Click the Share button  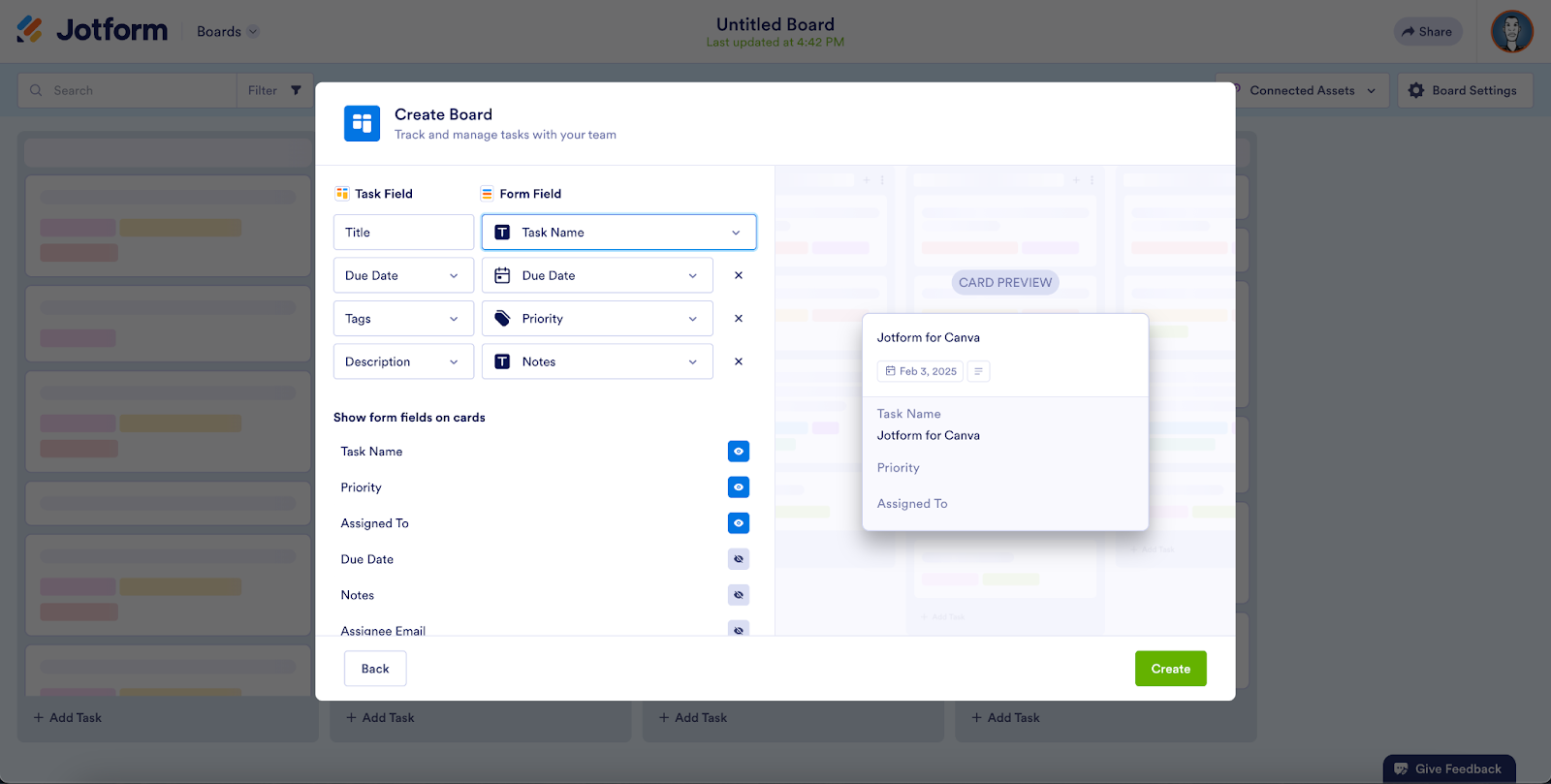1428,31
